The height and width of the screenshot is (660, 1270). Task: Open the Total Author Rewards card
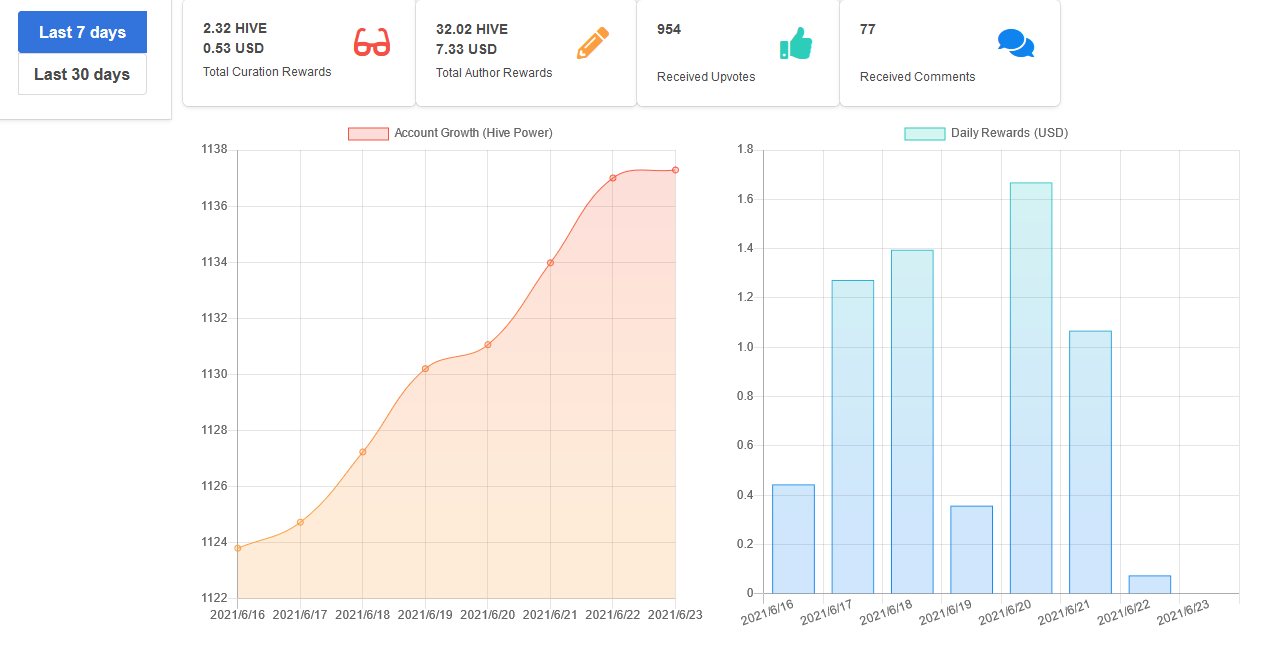coord(526,52)
